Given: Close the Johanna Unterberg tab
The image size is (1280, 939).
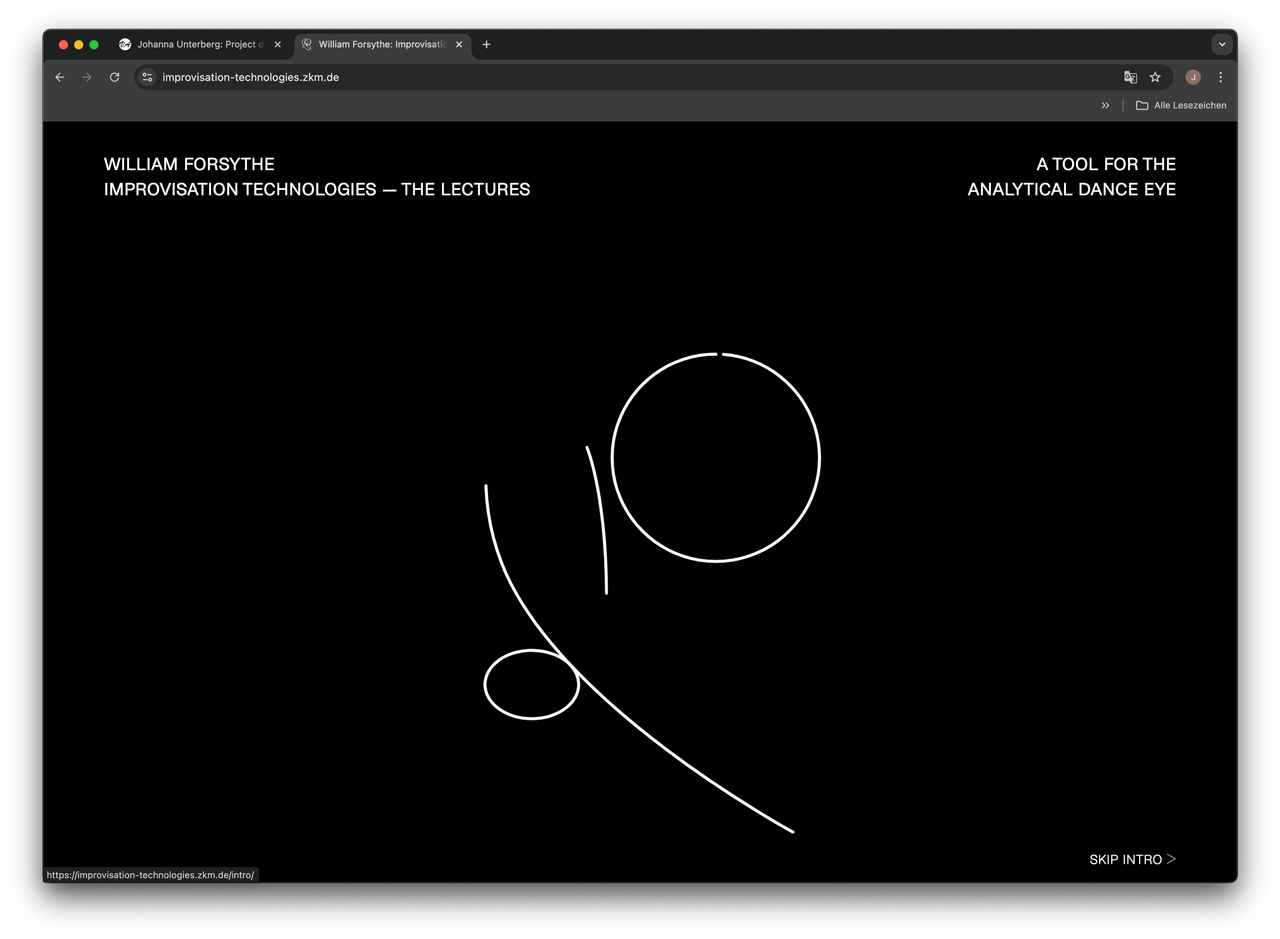Looking at the screenshot, I should pos(276,44).
